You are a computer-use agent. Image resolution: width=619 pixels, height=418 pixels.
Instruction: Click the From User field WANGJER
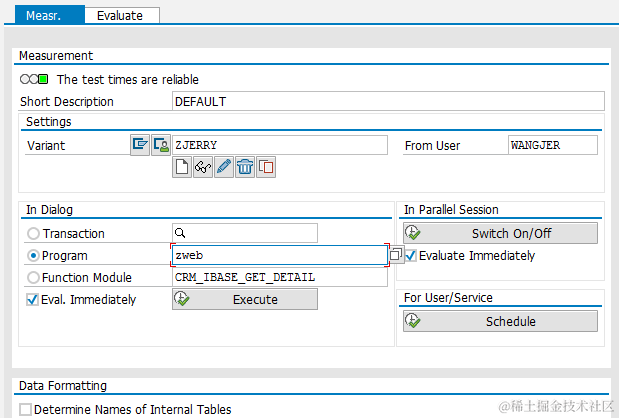click(x=553, y=145)
